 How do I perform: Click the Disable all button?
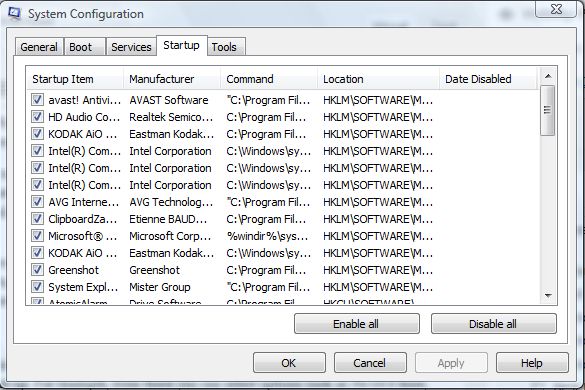[494, 324]
